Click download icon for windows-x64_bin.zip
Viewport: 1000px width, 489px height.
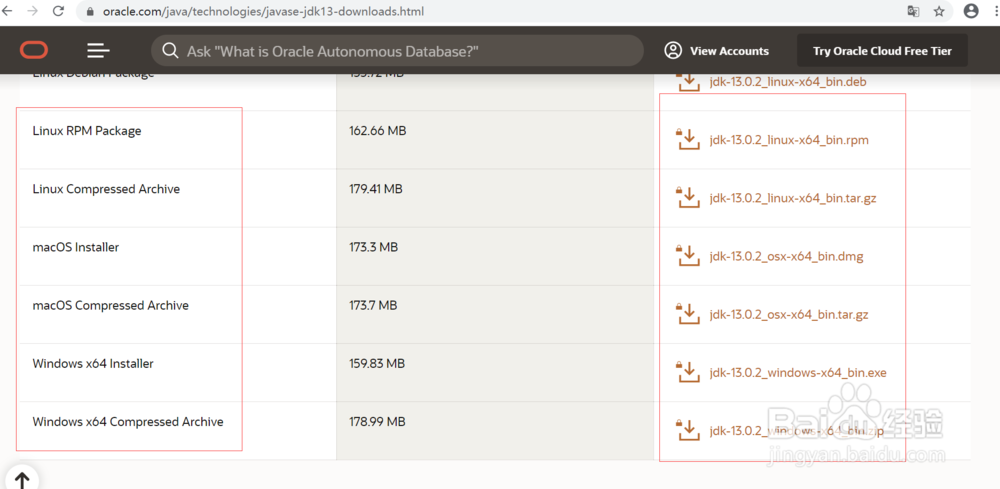pos(688,431)
